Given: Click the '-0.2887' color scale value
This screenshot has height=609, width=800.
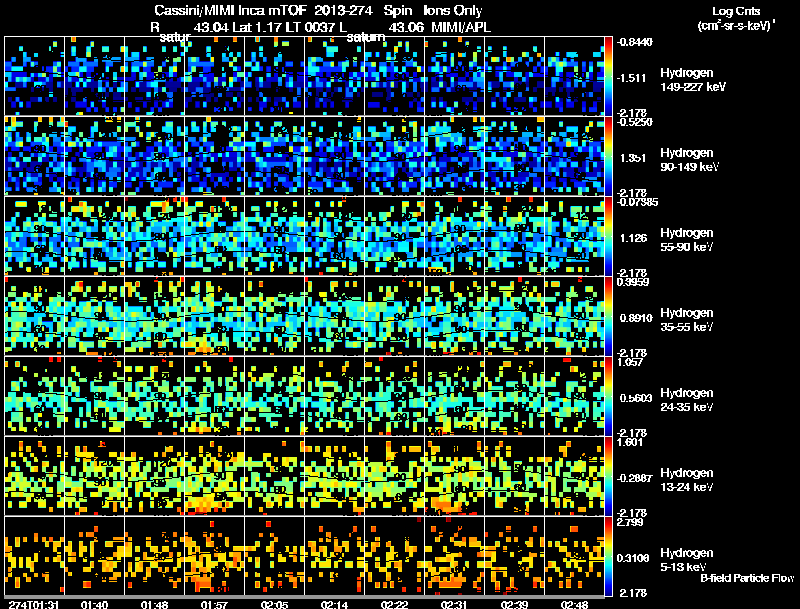Looking at the screenshot, I should click(x=634, y=478).
